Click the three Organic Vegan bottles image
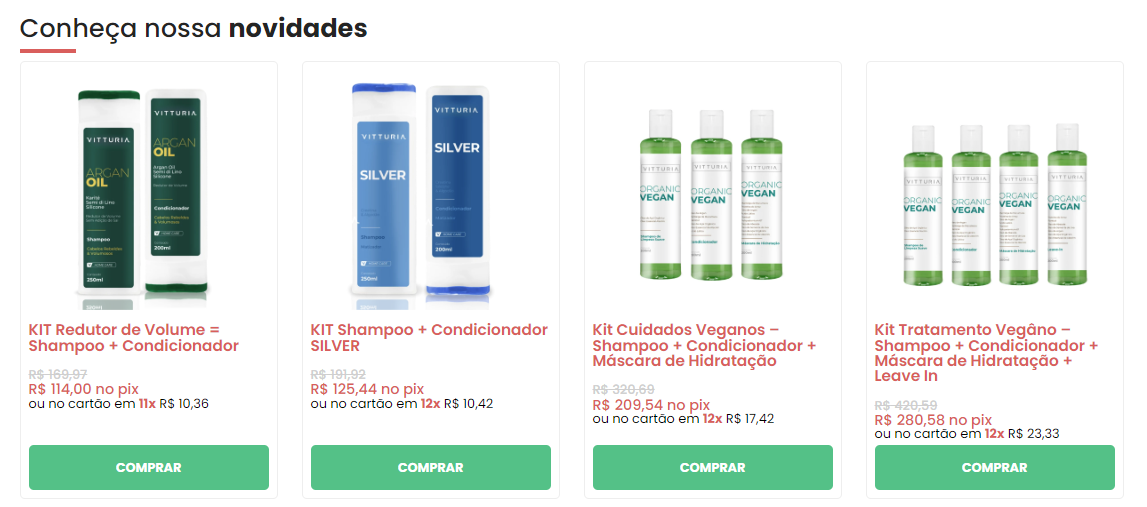Viewport: 1147px width, 507px height. click(x=712, y=195)
